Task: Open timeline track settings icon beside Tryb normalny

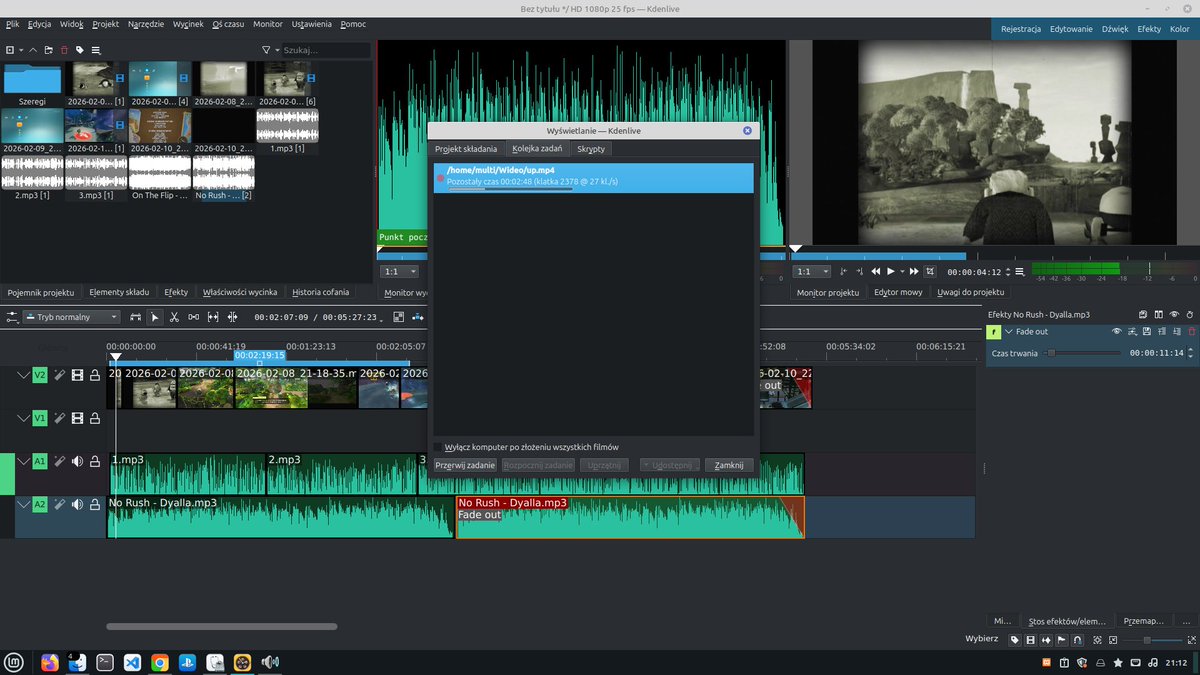Action: pyautogui.click(x=12, y=317)
